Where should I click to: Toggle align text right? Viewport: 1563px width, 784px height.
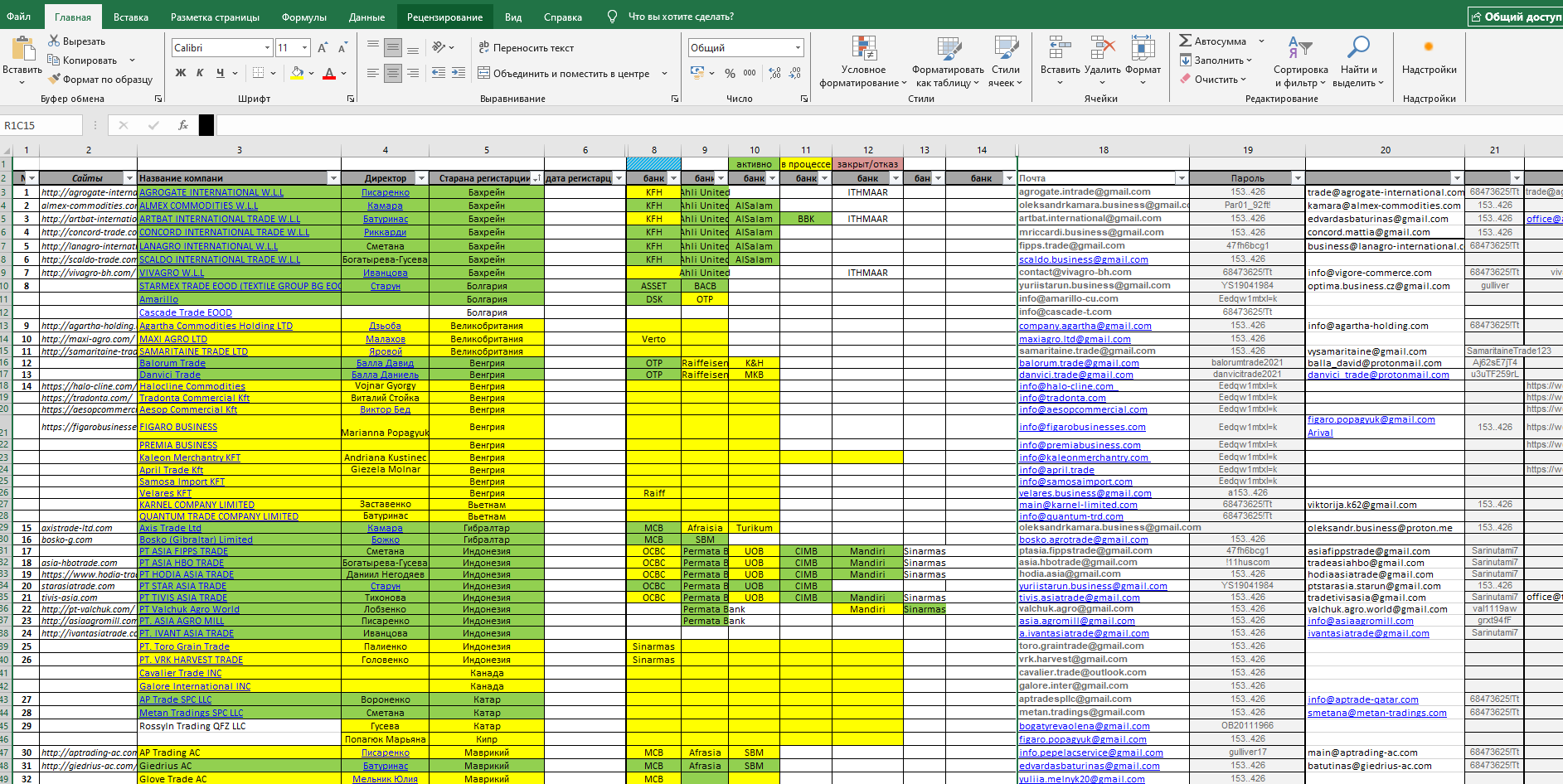point(413,73)
